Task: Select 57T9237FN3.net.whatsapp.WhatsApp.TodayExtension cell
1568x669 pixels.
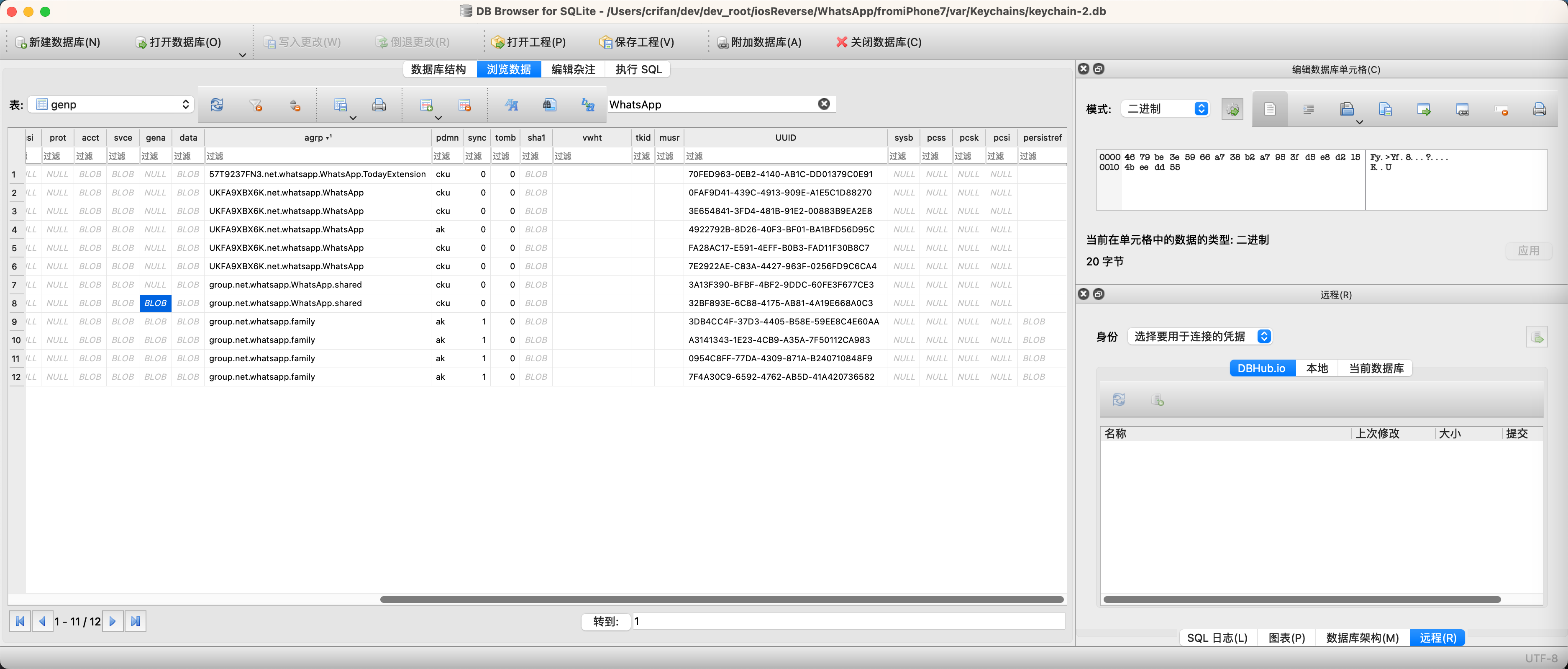Action: [317, 174]
